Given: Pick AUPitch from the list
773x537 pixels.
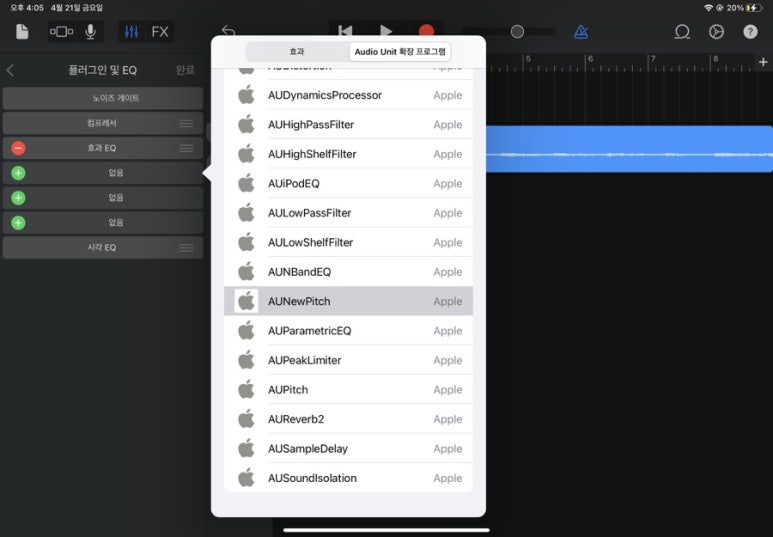Looking at the screenshot, I should click(x=349, y=390).
